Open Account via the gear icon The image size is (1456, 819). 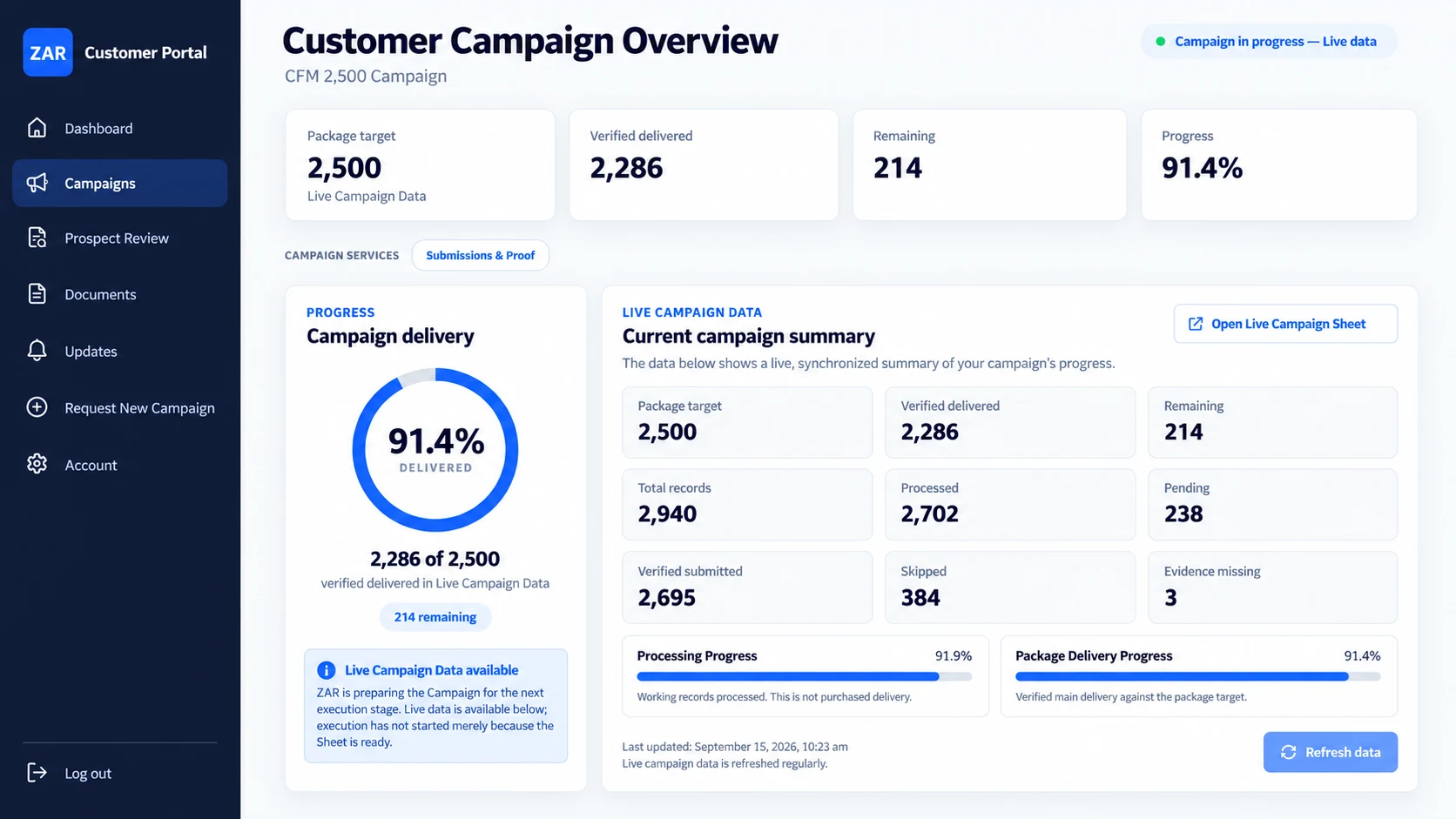37,464
